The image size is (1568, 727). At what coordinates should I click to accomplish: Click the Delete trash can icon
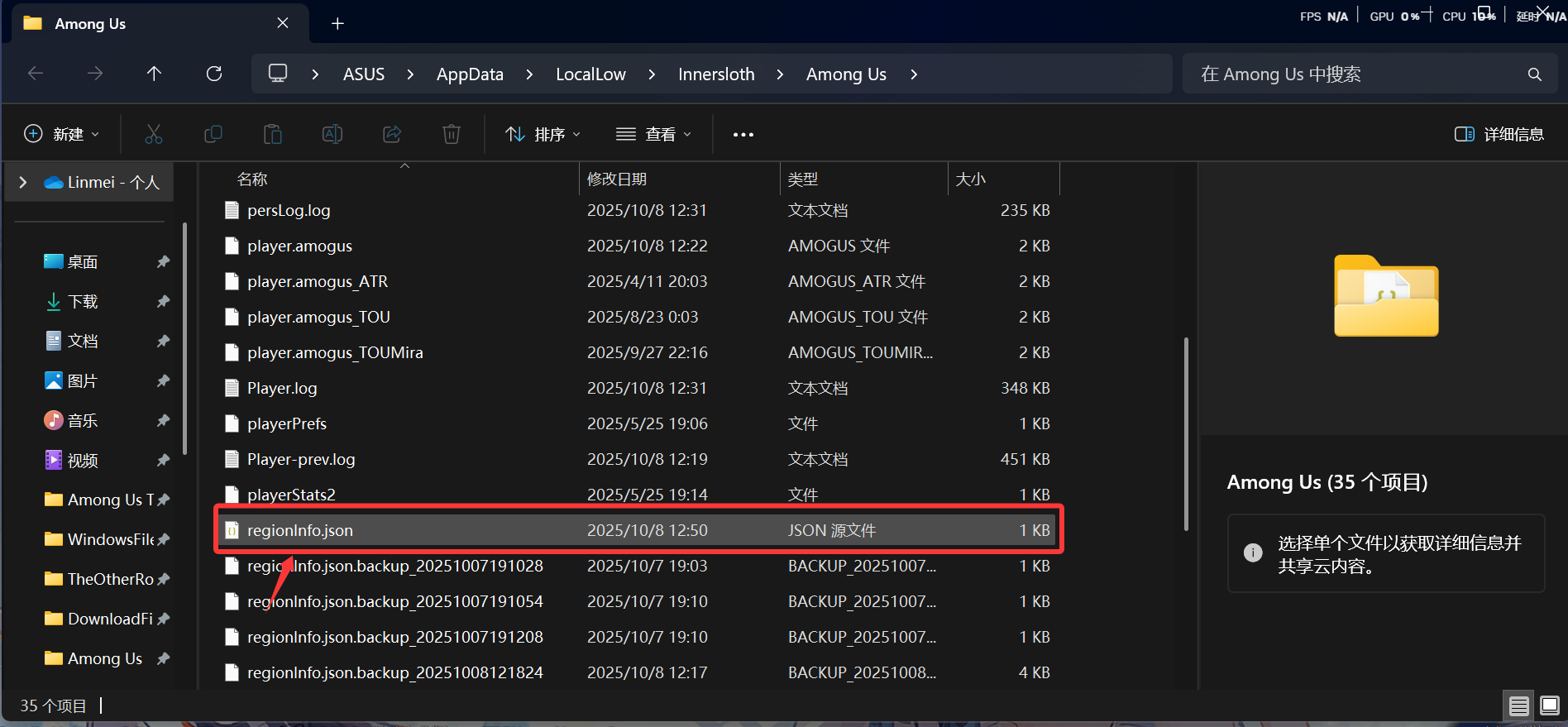tap(452, 134)
